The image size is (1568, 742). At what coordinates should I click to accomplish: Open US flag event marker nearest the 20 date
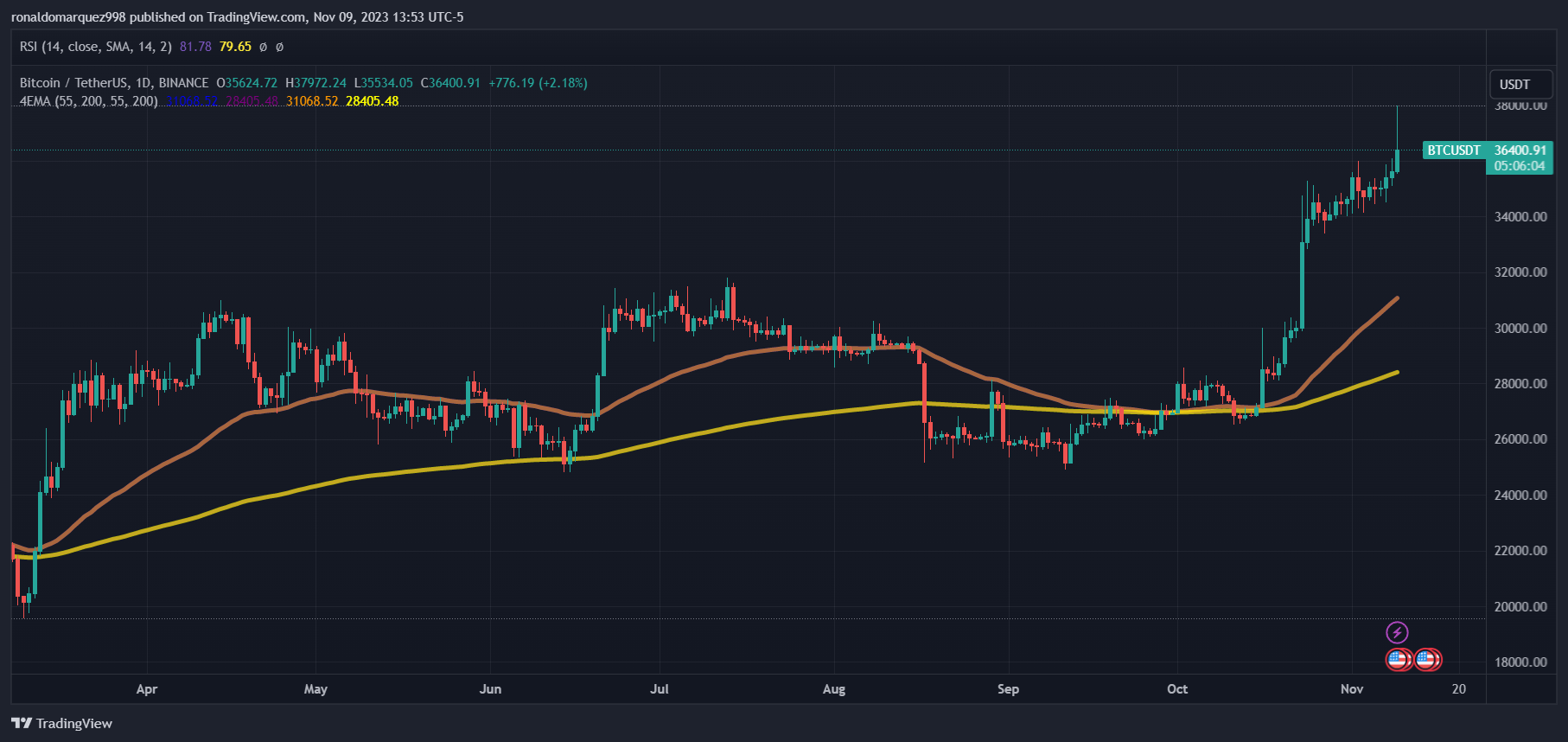pos(1428,660)
